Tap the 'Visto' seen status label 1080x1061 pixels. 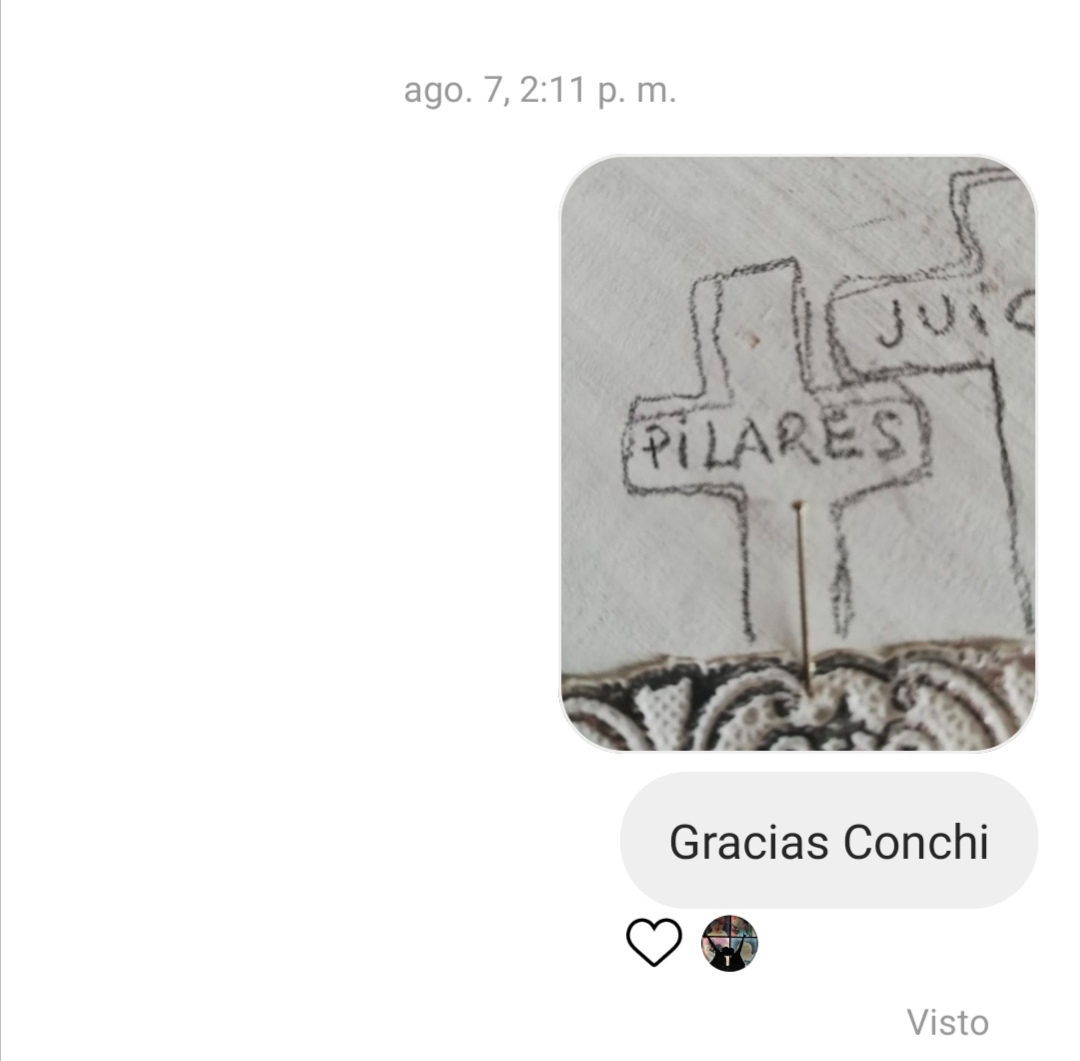948,1022
